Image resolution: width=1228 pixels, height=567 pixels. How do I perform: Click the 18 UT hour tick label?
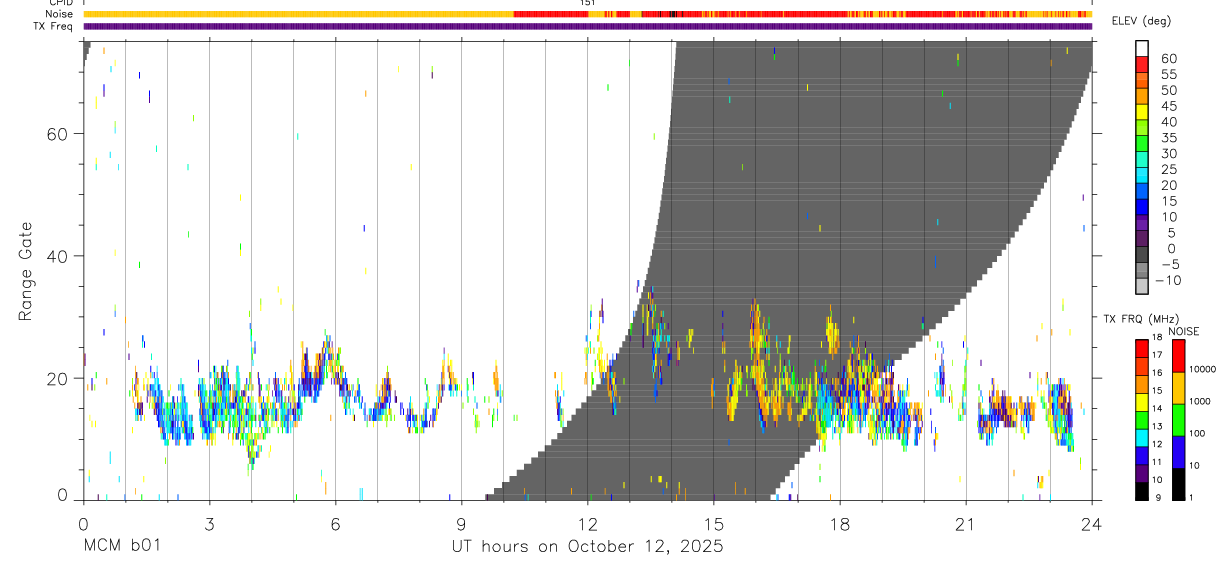(x=839, y=524)
